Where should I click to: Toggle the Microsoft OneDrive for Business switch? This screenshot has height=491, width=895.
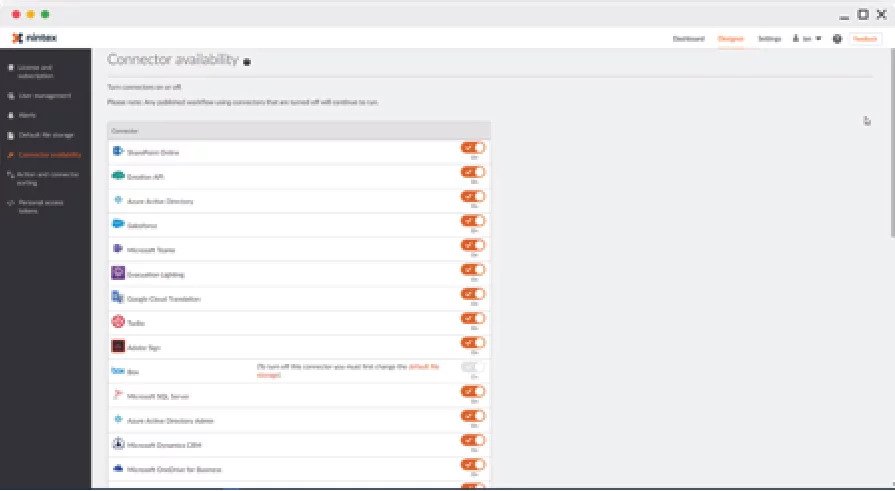coord(473,465)
